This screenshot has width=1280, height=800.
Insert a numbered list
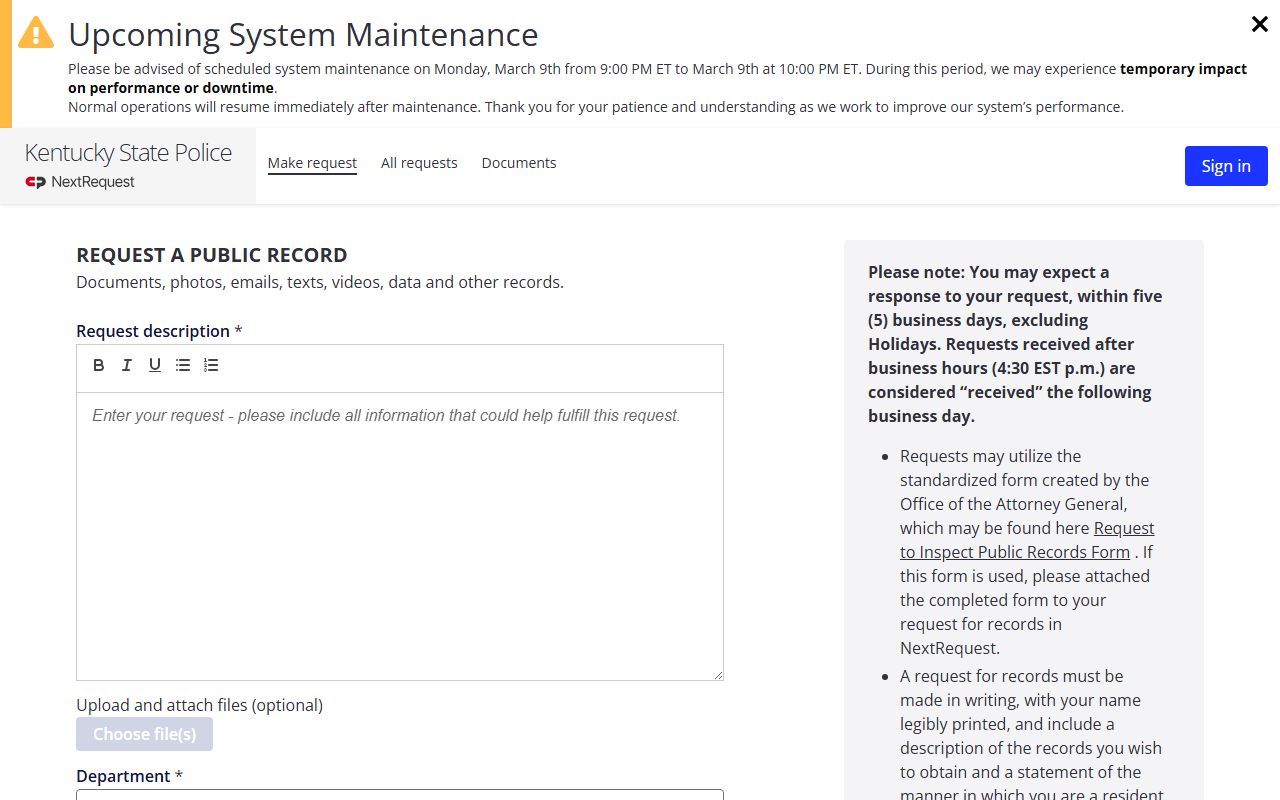[211, 365]
